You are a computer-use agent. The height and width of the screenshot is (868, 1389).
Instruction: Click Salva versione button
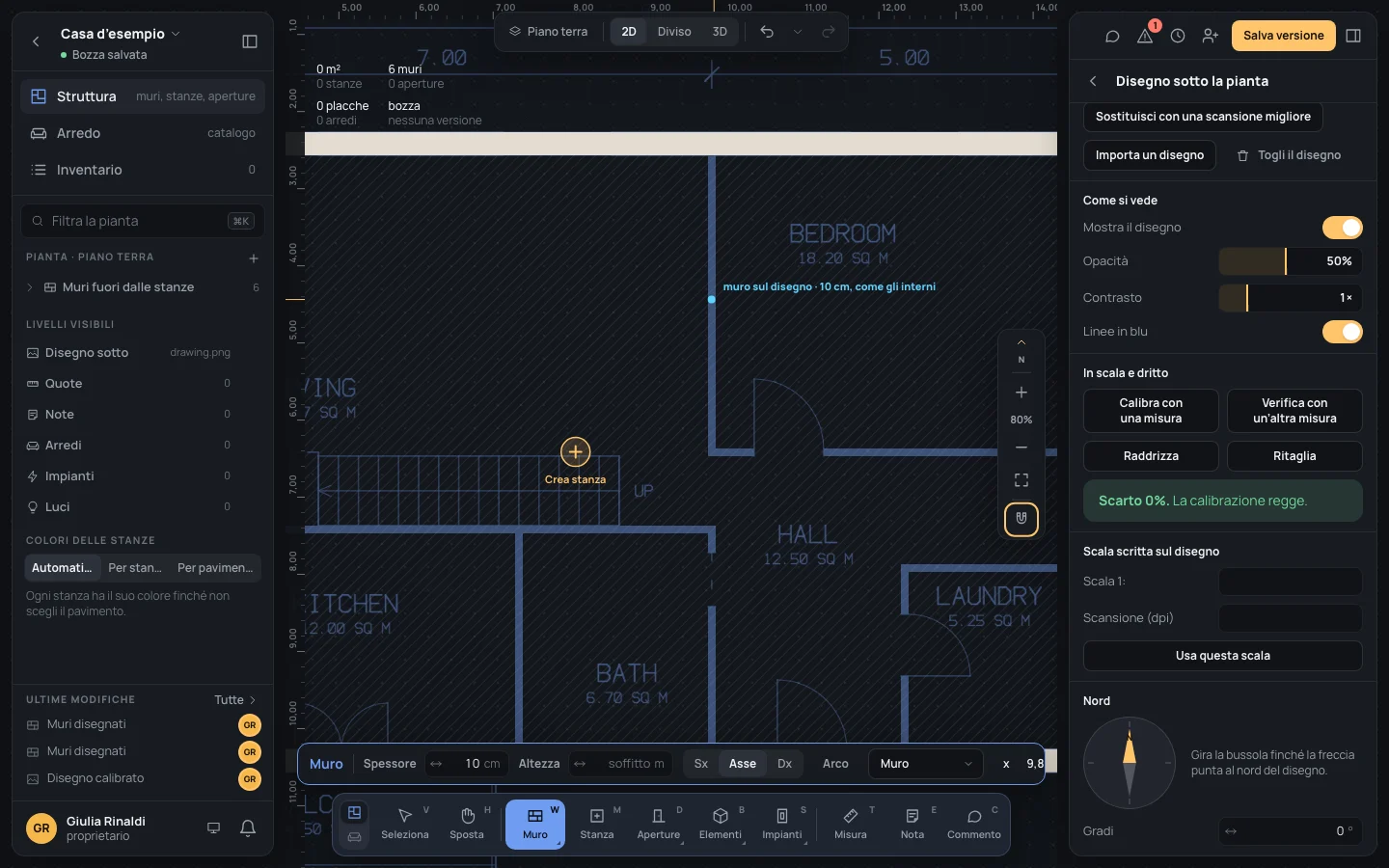[x=1283, y=36]
